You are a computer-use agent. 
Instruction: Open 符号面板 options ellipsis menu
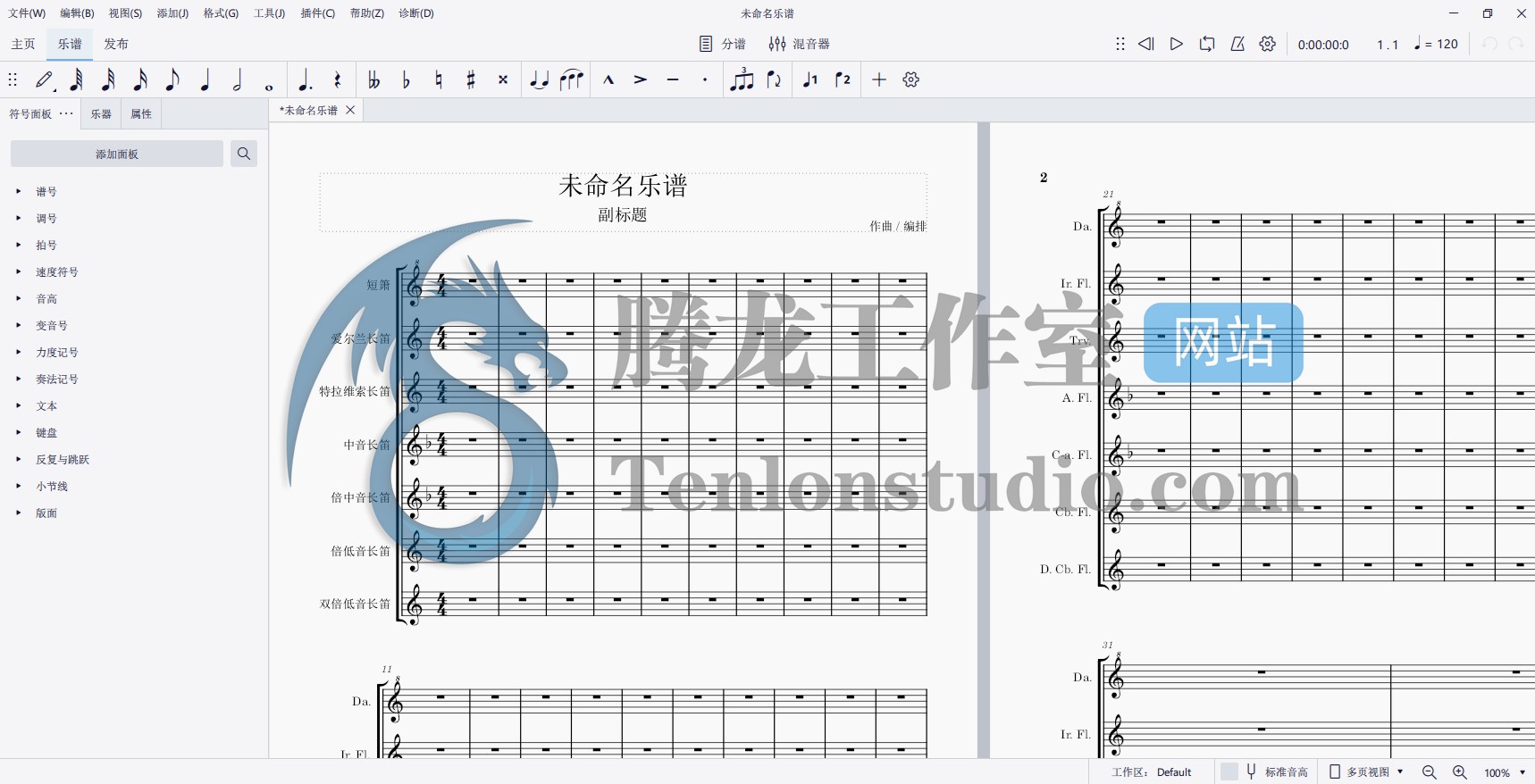click(66, 113)
